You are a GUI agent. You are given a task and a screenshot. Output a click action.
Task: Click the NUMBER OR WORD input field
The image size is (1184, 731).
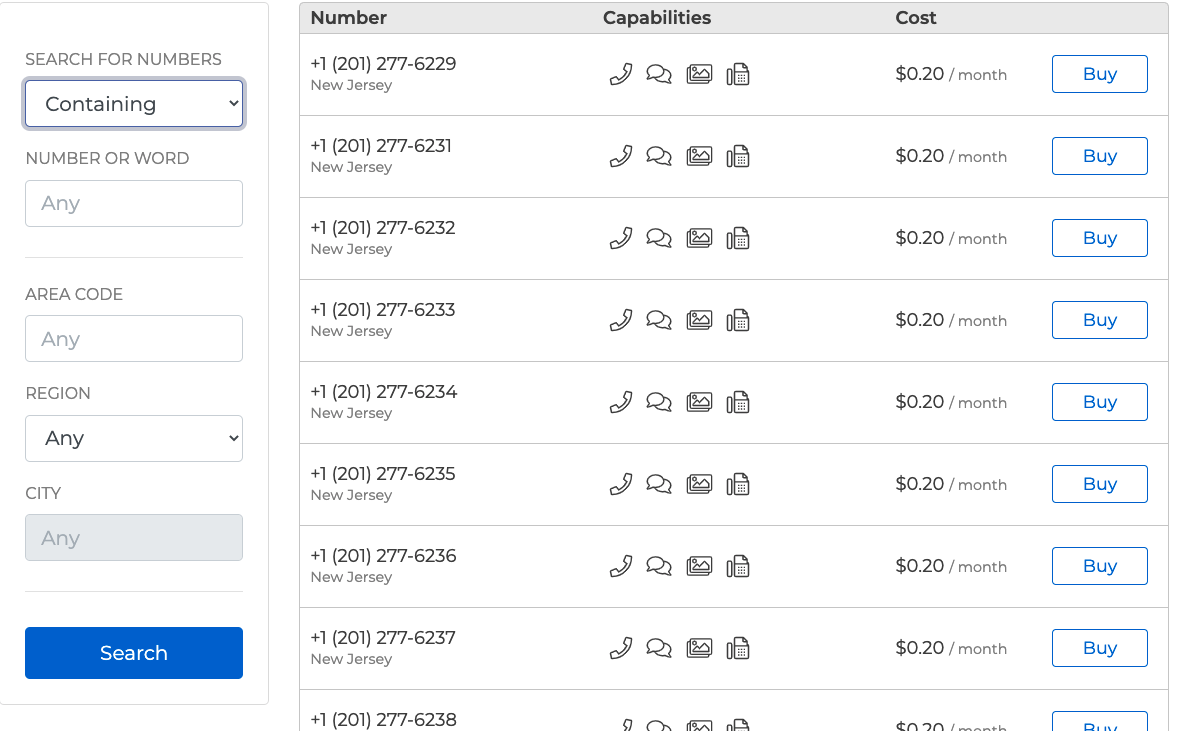[133, 203]
